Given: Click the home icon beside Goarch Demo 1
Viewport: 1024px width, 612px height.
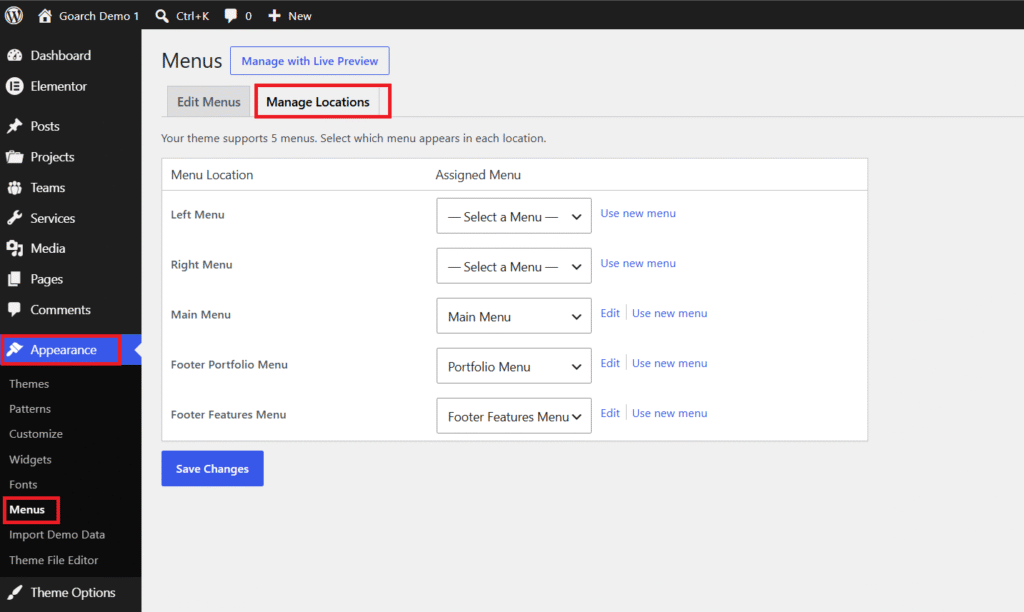Looking at the screenshot, I should (x=44, y=16).
